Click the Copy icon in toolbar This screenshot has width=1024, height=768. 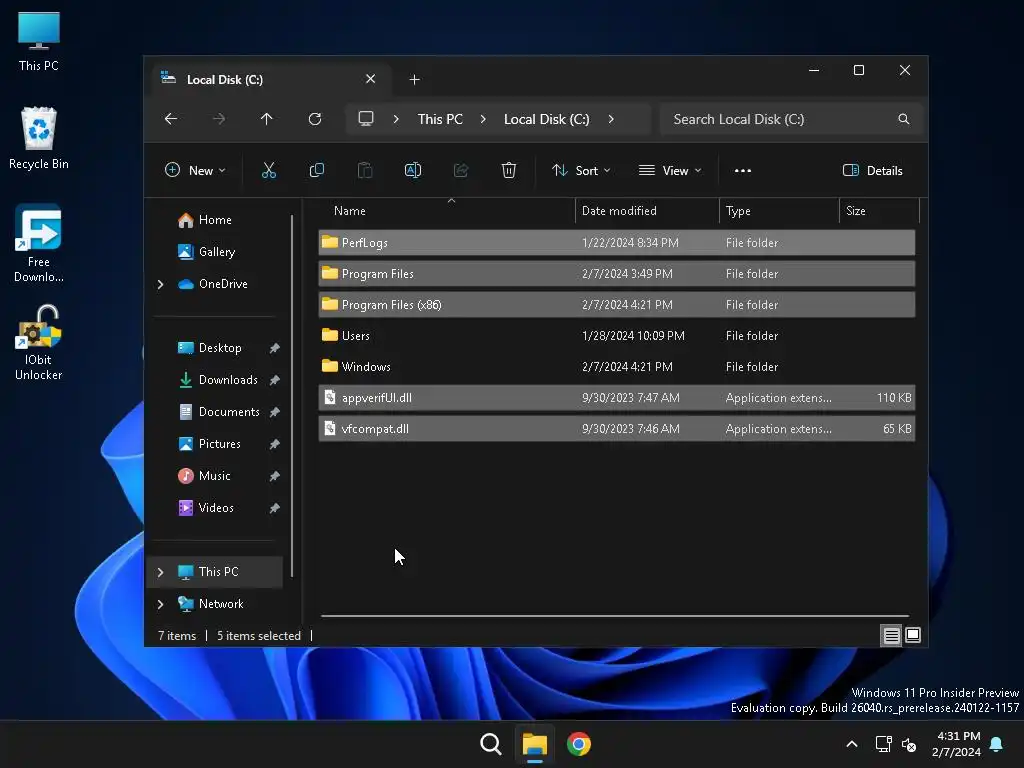click(317, 170)
